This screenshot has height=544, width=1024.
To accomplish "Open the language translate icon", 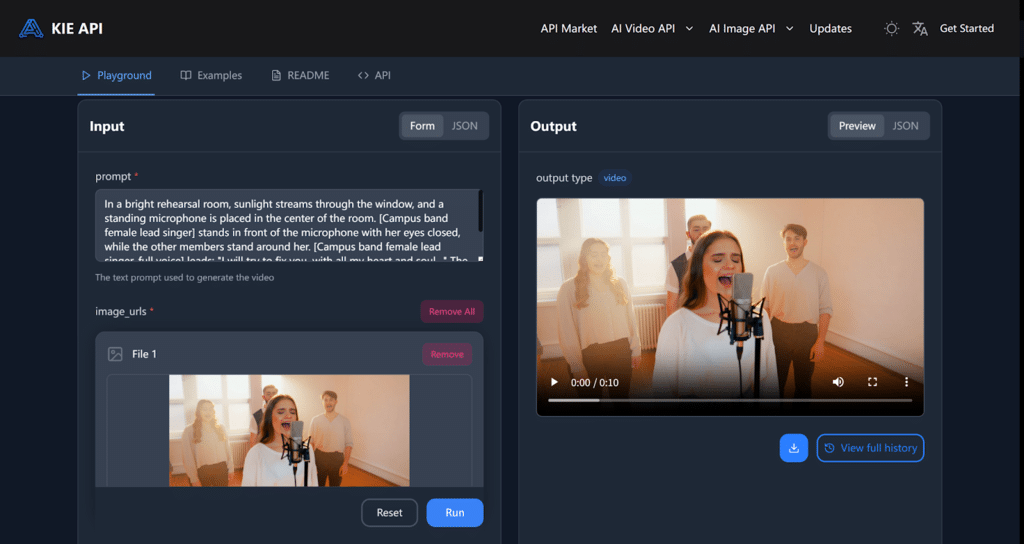I will [920, 29].
